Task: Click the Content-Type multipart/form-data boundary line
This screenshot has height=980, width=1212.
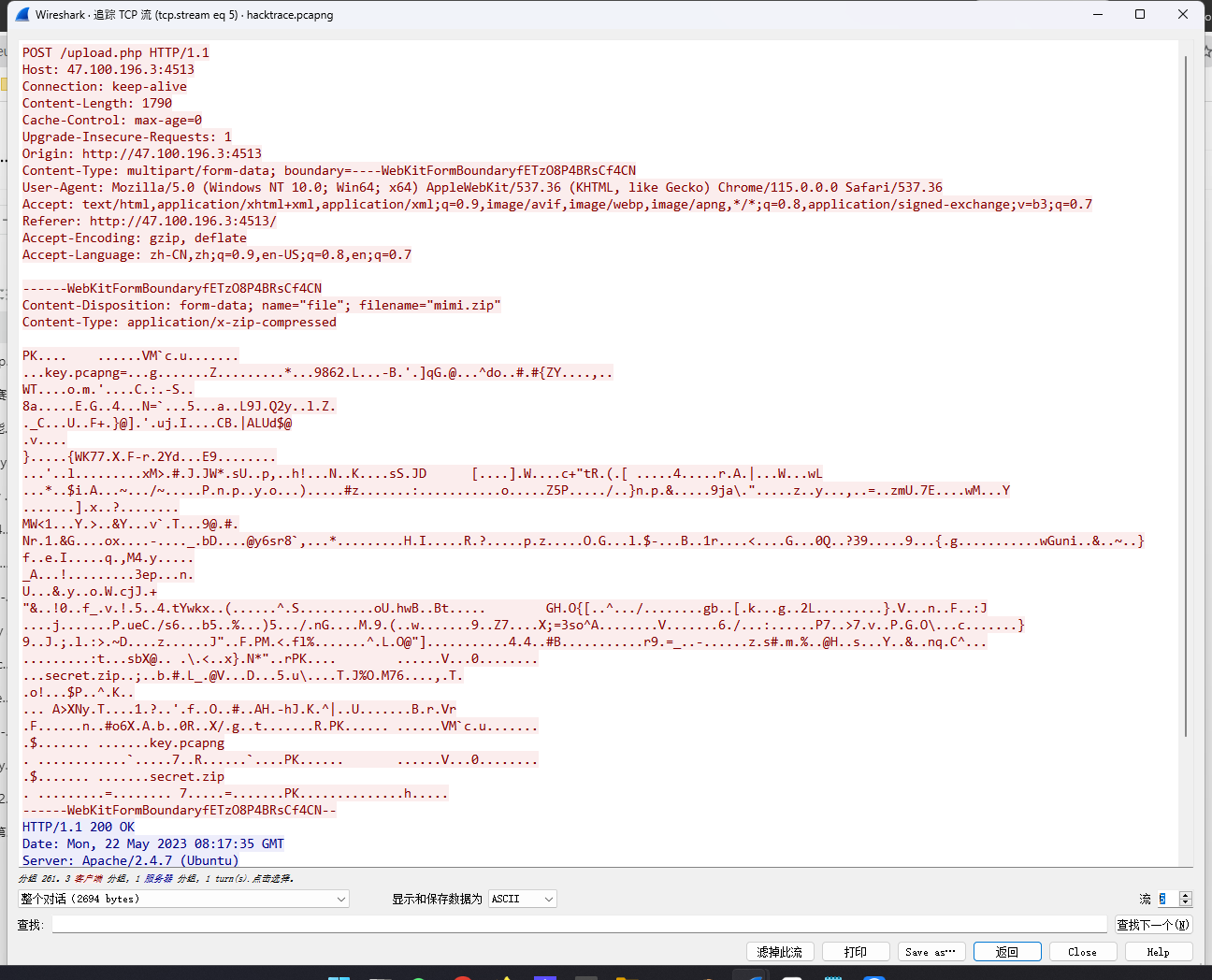Action: coord(329,170)
